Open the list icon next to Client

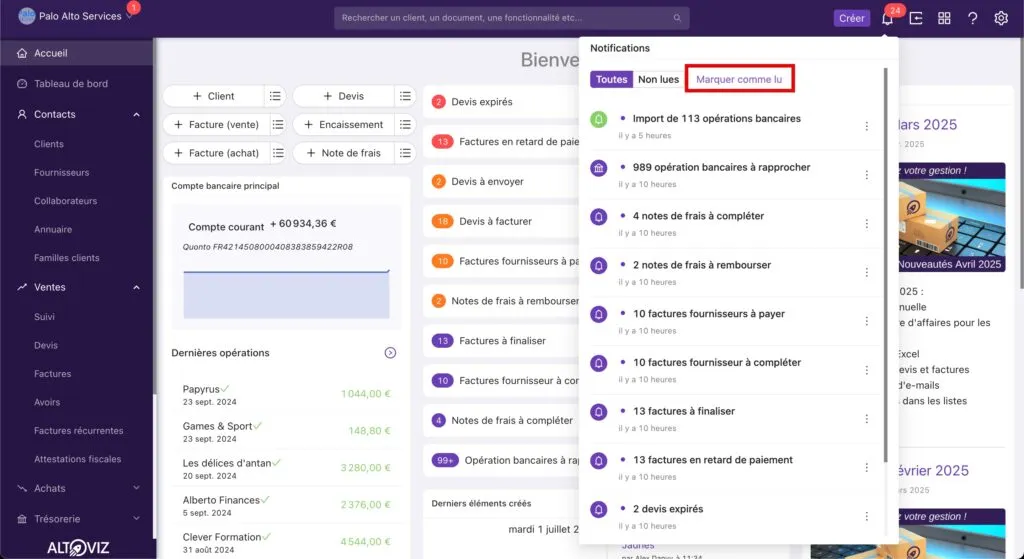click(275, 96)
